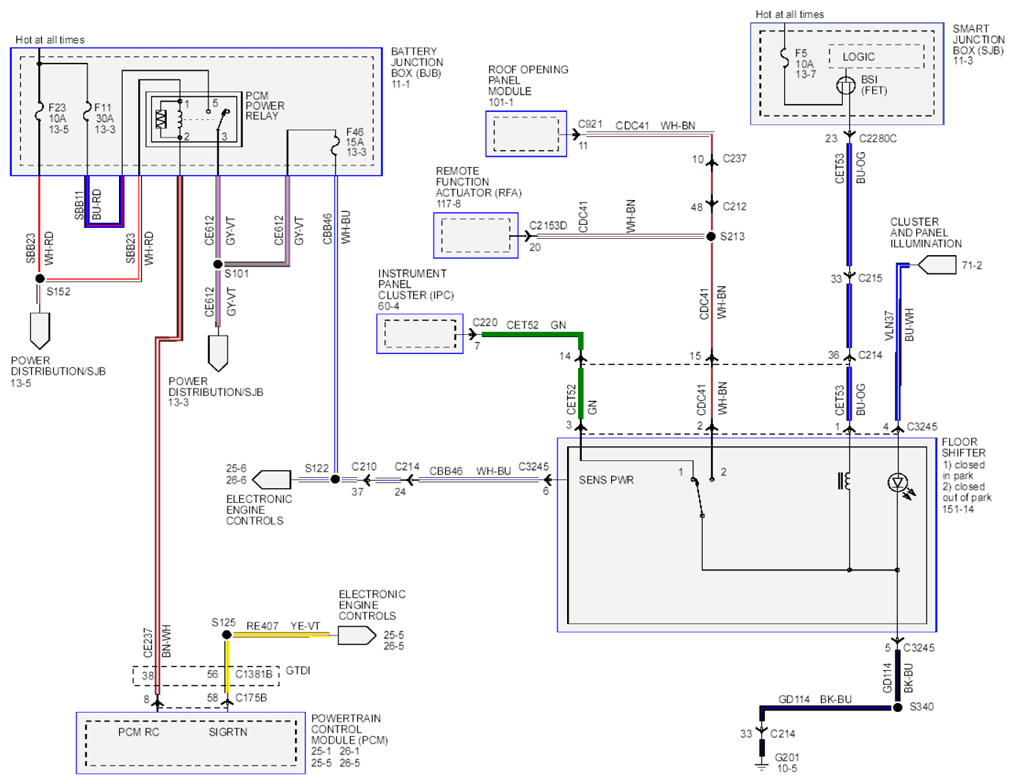Click the S122 splice dot
Viewport: 1015px width, 784px height.
[x=335, y=479]
